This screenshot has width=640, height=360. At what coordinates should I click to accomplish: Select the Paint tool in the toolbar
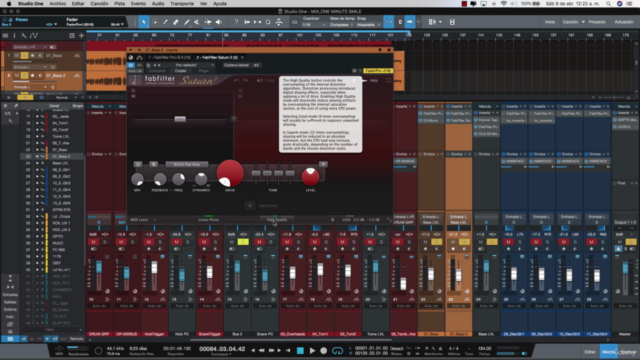click(187, 22)
